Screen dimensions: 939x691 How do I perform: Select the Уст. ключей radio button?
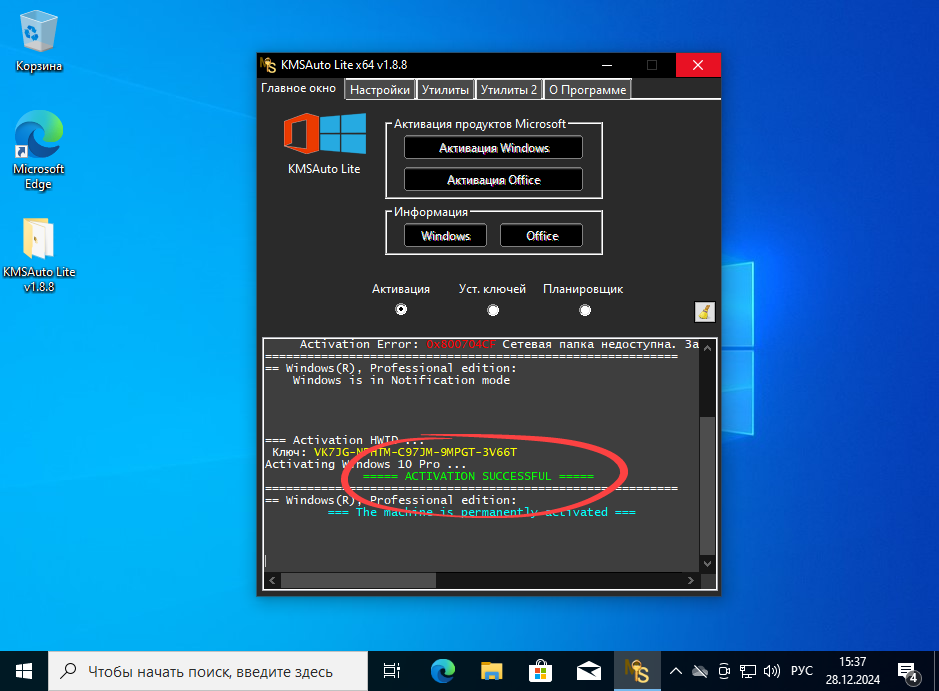[x=493, y=310]
